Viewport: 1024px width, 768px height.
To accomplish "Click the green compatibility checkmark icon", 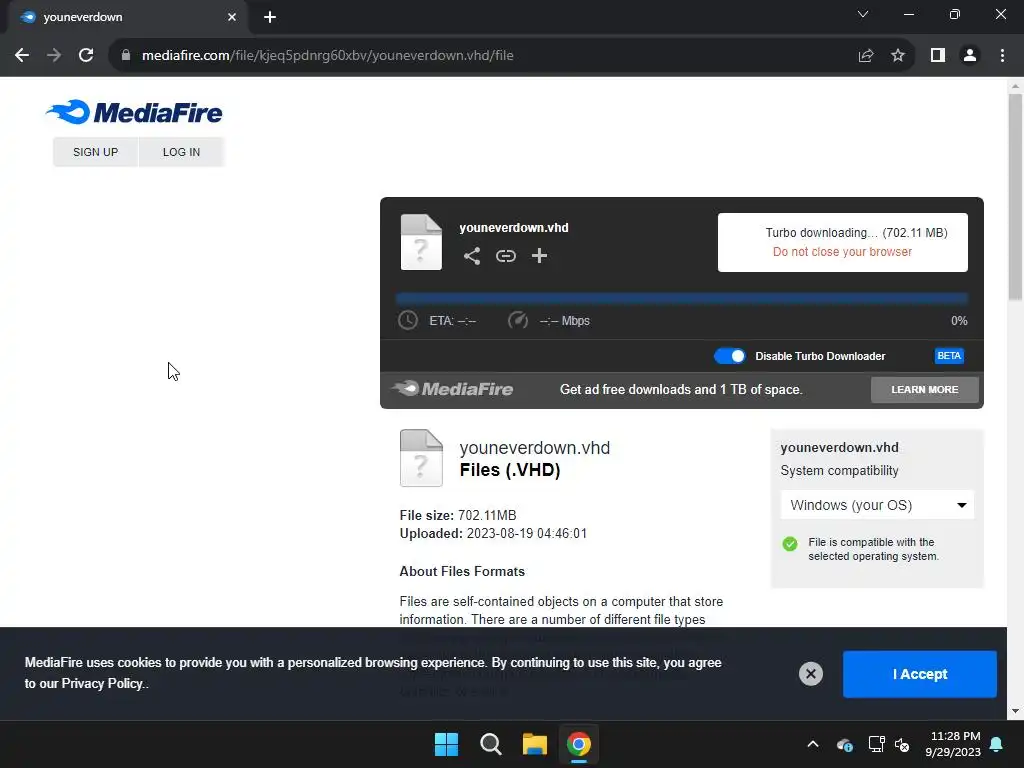I will pyautogui.click(x=790, y=544).
